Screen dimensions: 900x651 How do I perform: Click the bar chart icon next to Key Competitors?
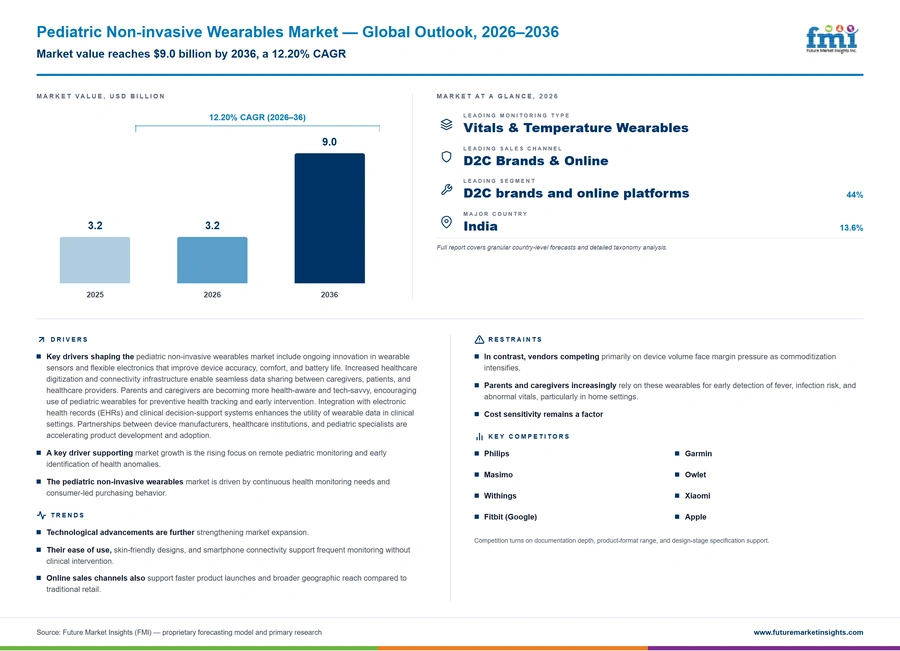click(x=479, y=437)
